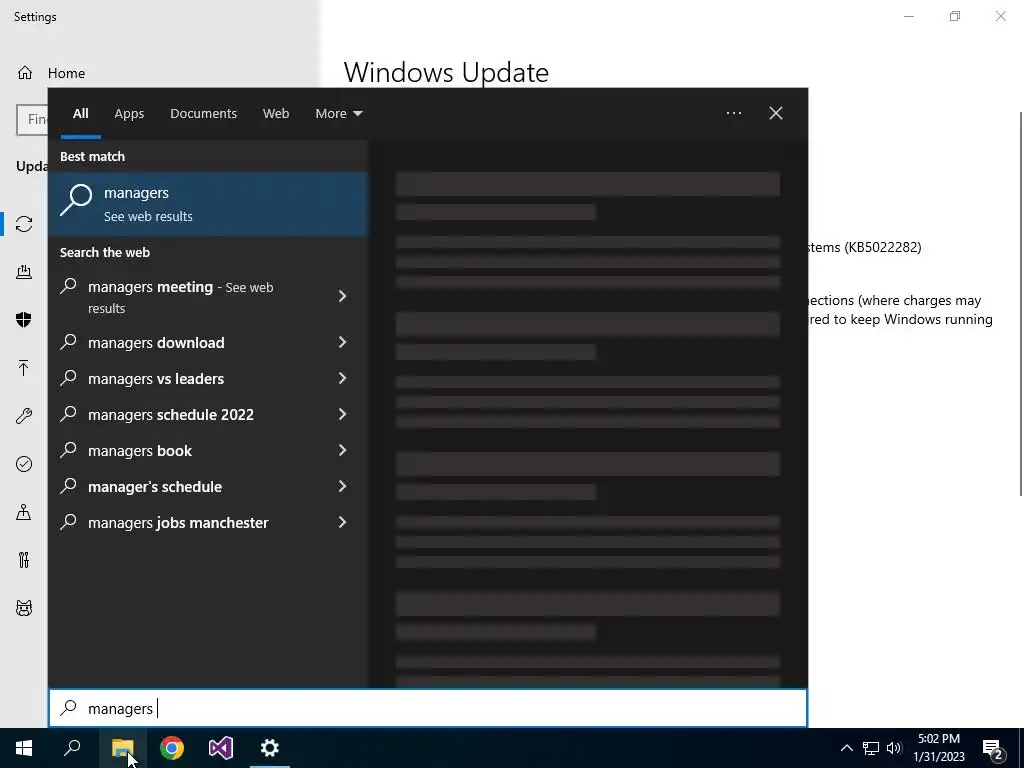Open the Windows Start menu
This screenshot has height=768, width=1024.
pyautogui.click(x=24, y=748)
